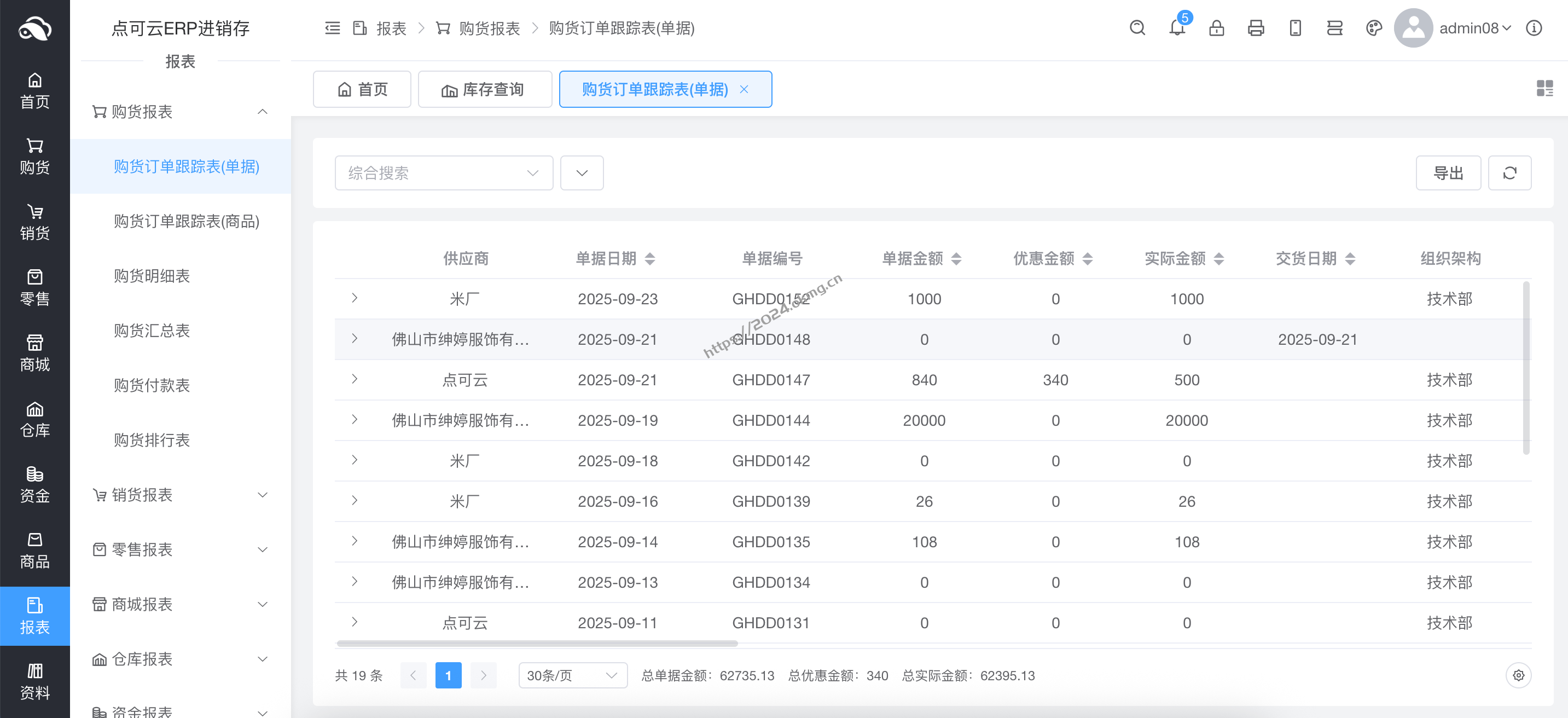Expand row GHDD0144
1568x718 pixels.
(x=355, y=420)
